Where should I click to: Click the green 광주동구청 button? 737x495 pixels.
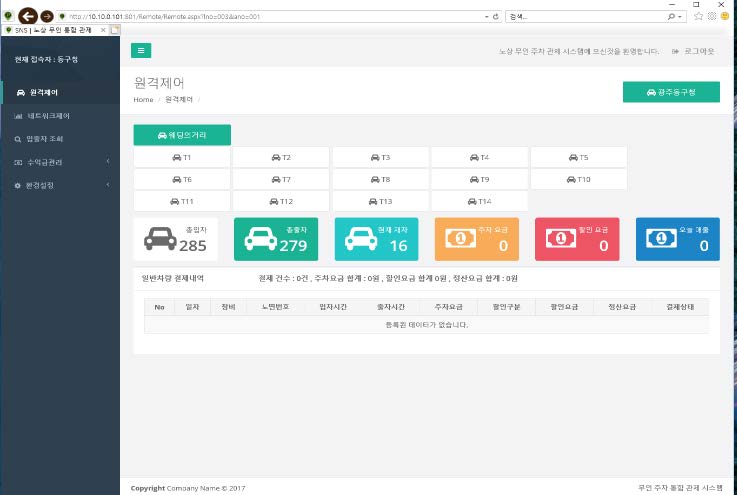coord(670,92)
